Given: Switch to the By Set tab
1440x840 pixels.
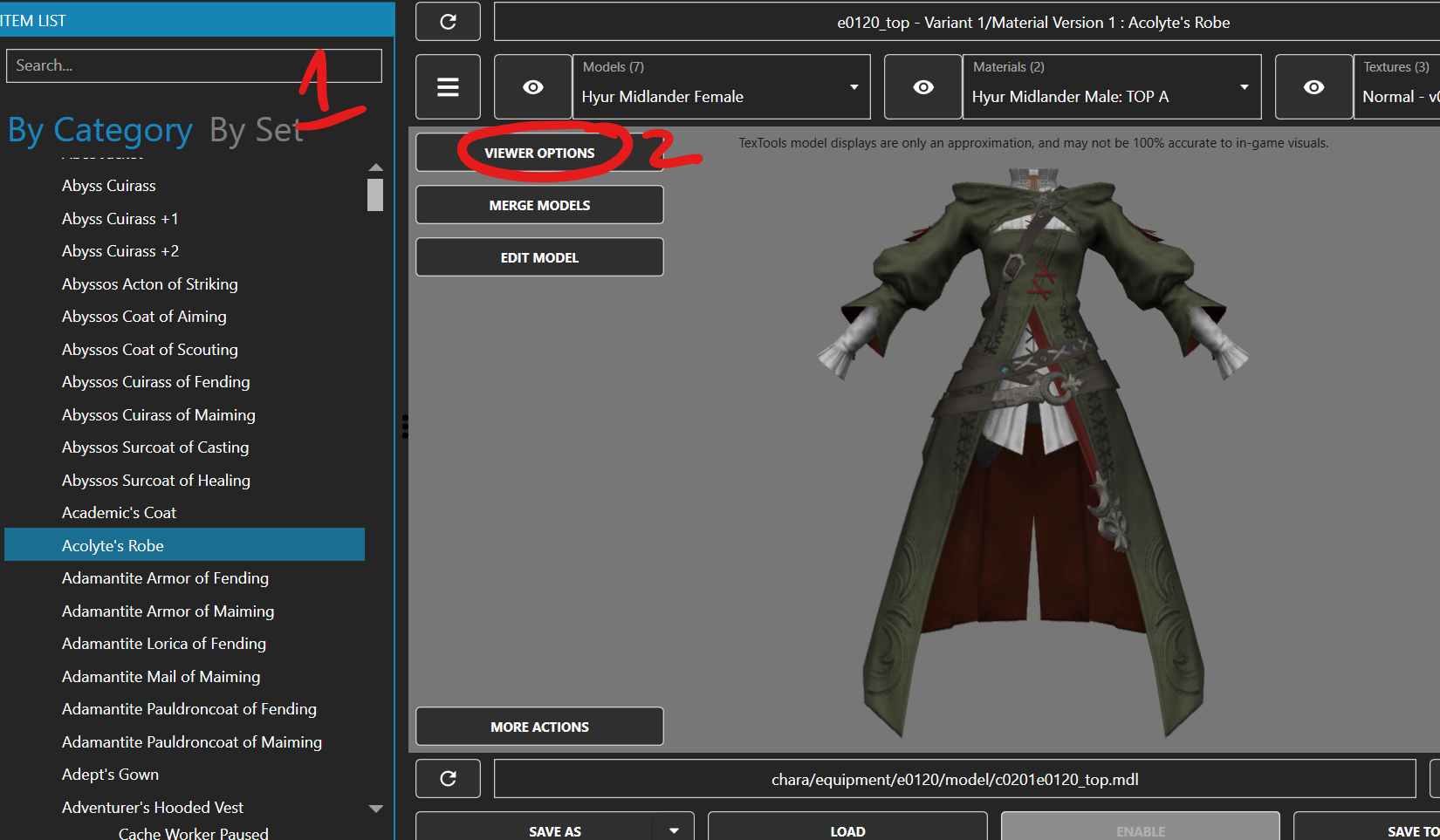Looking at the screenshot, I should click(x=256, y=130).
